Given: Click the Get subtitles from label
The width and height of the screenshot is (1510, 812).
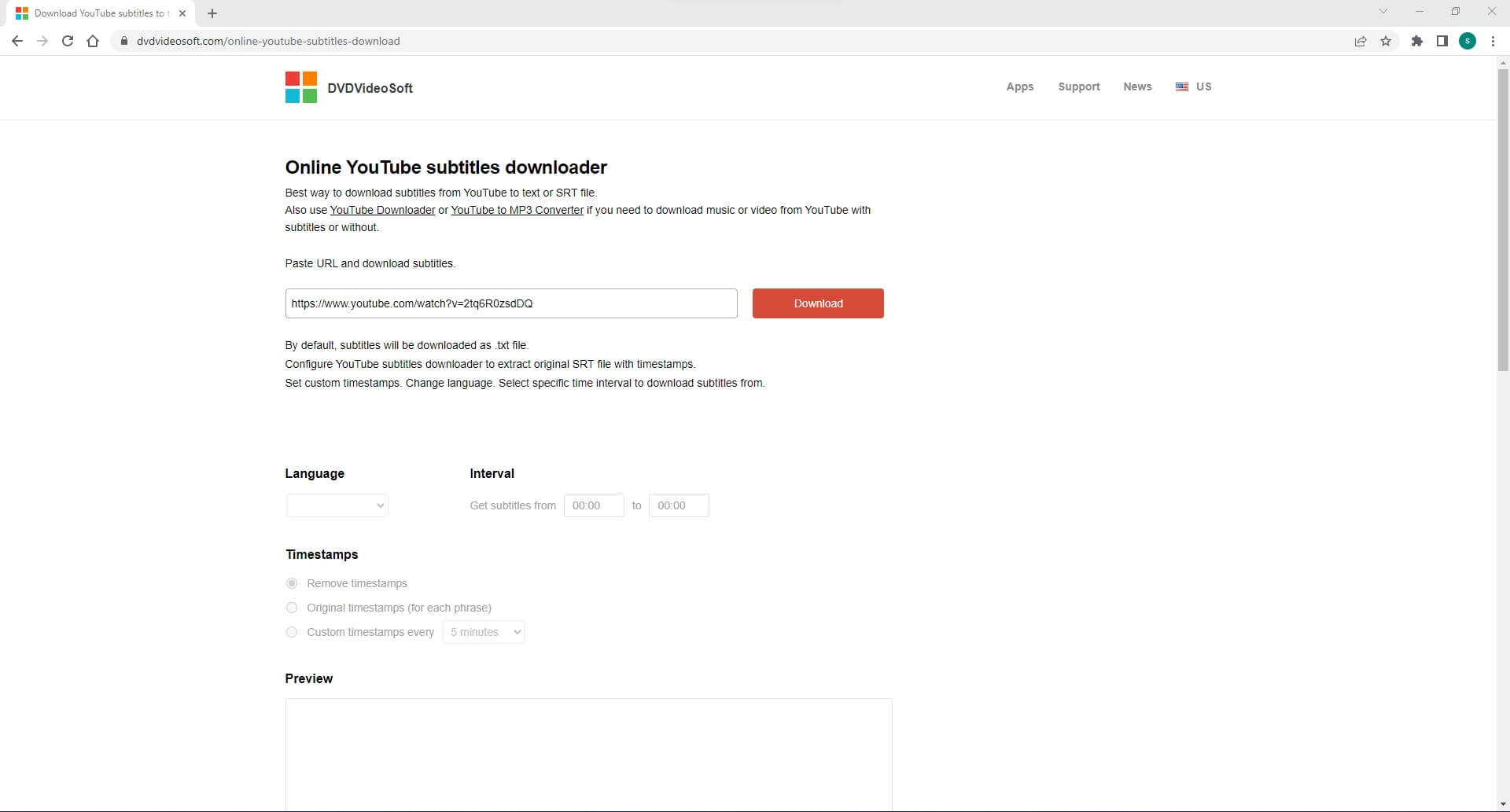Looking at the screenshot, I should (513, 505).
